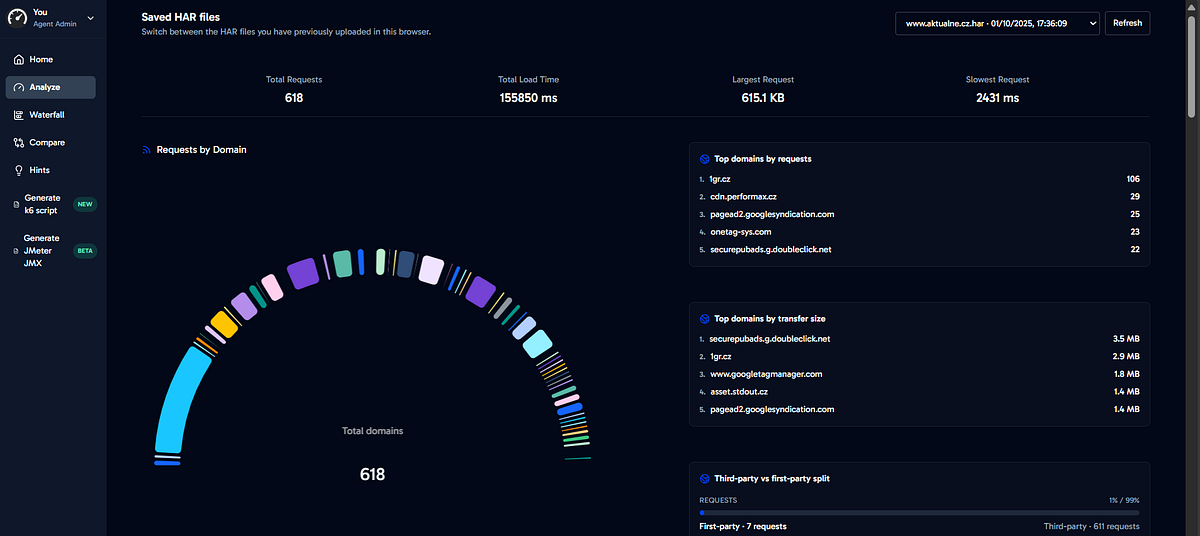Click the Total Load Time 155850 ms value
This screenshot has height=536, width=1200.
tap(529, 98)
